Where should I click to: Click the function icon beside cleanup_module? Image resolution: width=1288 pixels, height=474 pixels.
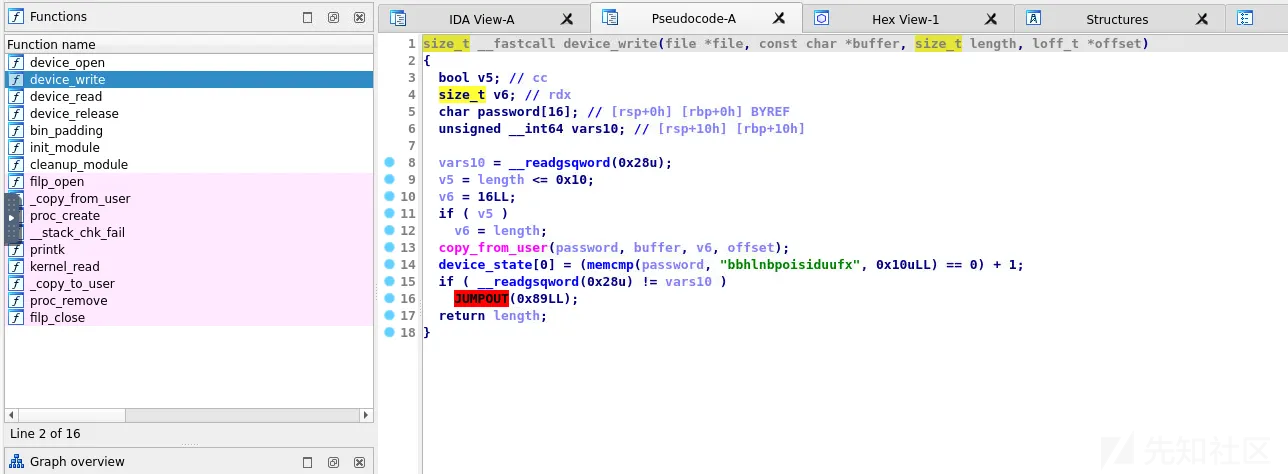(16, 164)
